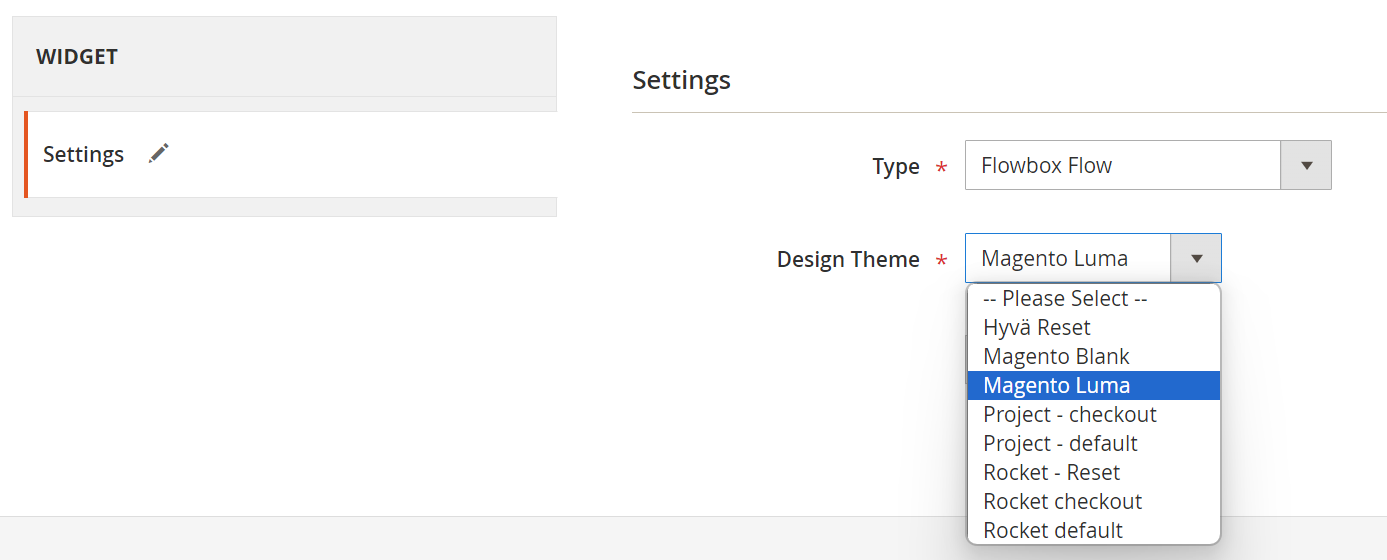Choose Project - checkout theme
The width and height of the screenshot is (1387, 560).
(1069, 415)
